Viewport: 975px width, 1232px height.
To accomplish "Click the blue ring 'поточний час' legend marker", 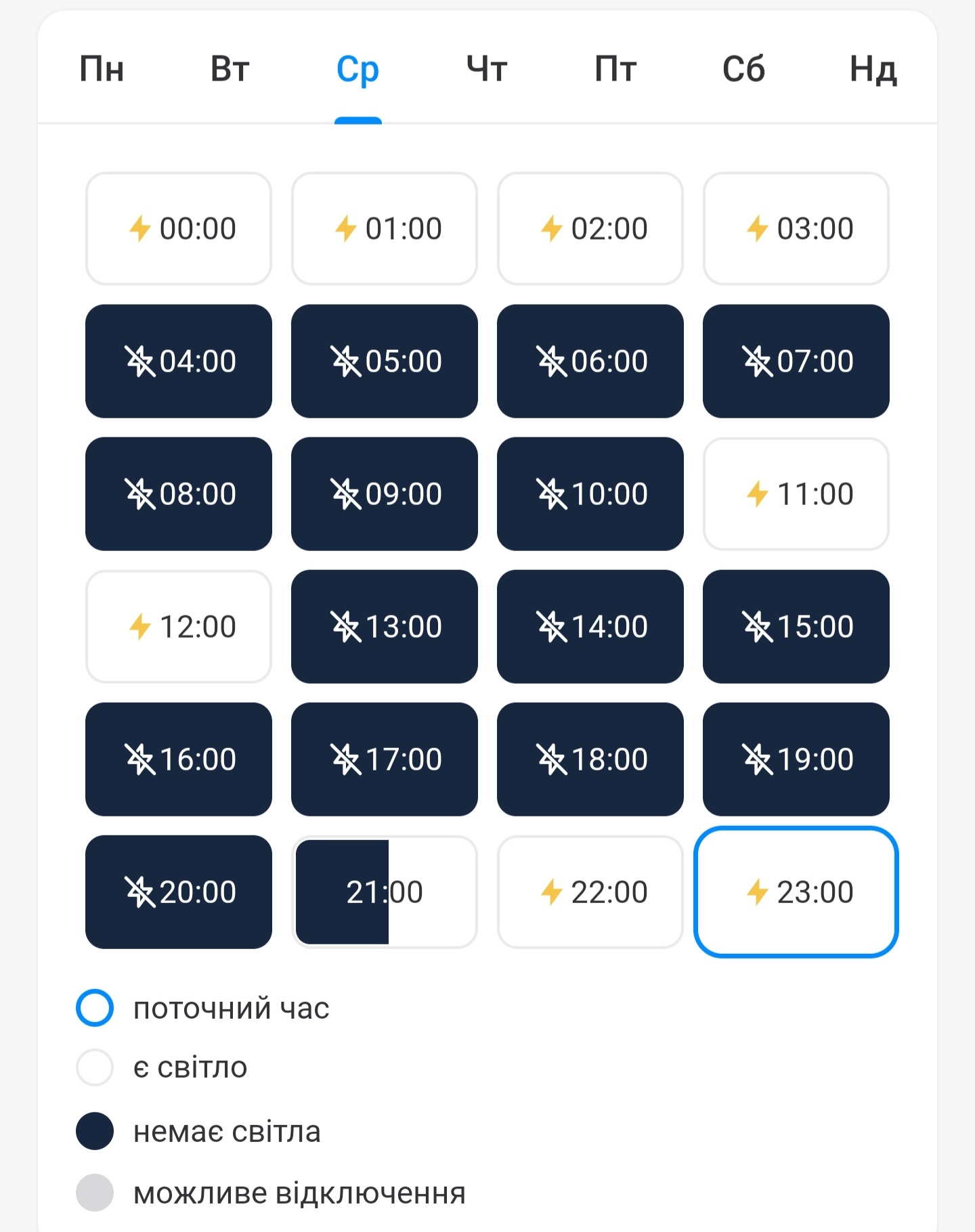I will click(x=95, y=1008).
